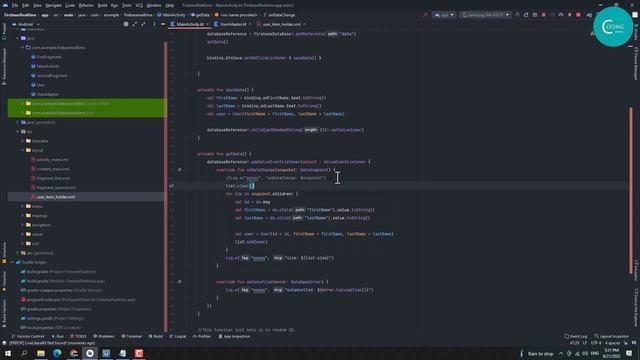Screen dimensions: 640x360
Task: Expand the drawable folder
Action: click(x=23, y=141)
